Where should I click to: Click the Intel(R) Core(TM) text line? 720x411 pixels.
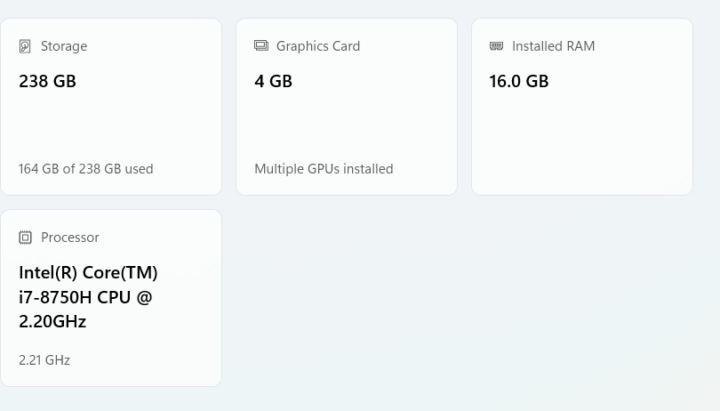coord(88,273)
